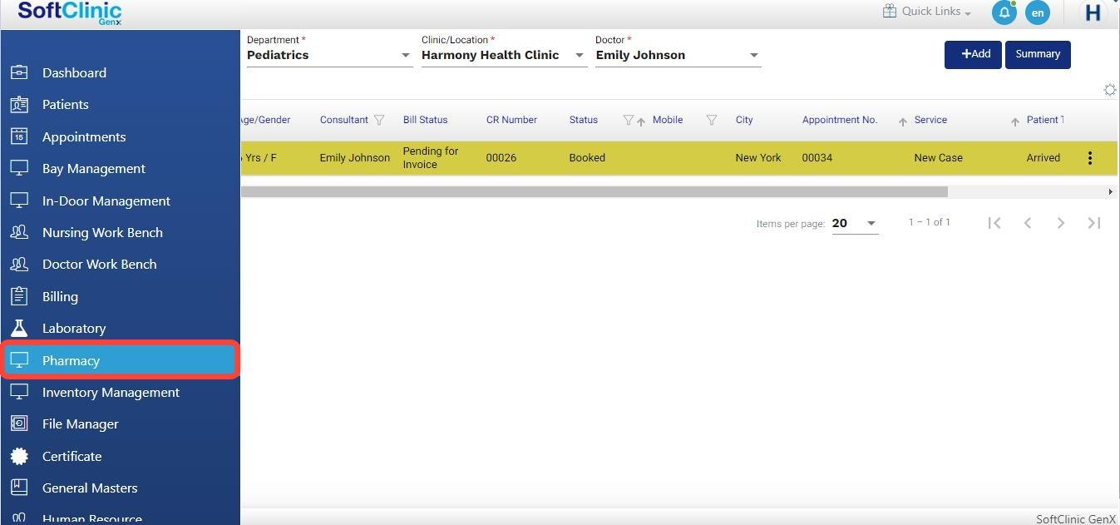
Task: Click the 'Booked' status cell
Action: pyautogui.click(x=587, y=158)
